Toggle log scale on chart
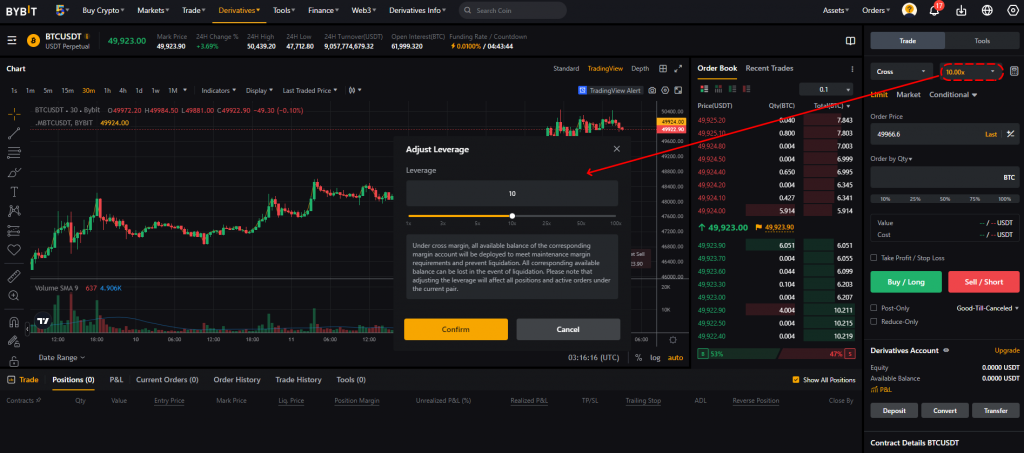The image size is (1024, 453). [655, 358]
